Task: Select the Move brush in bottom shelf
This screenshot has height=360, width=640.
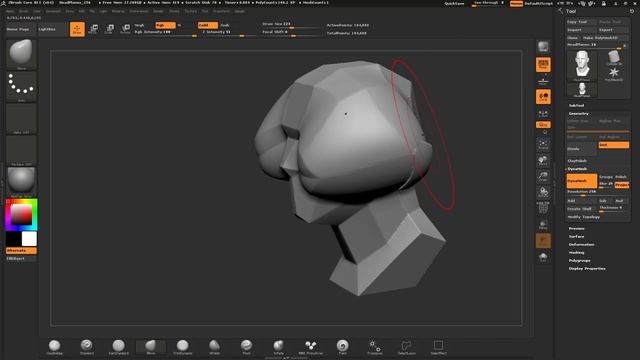Action: pos(151,347)
